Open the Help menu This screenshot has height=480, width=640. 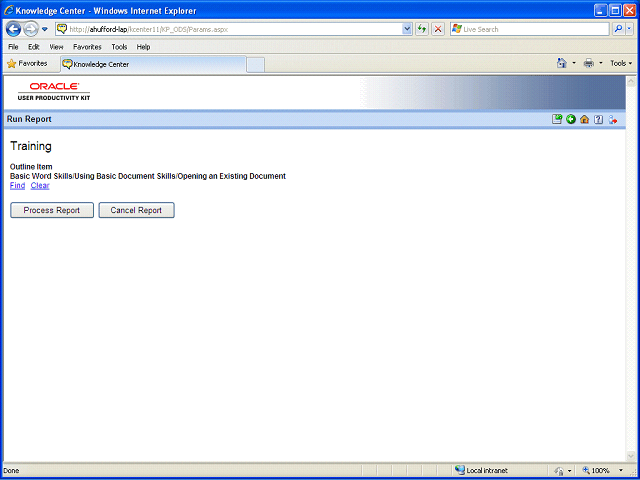click(143, 47)
